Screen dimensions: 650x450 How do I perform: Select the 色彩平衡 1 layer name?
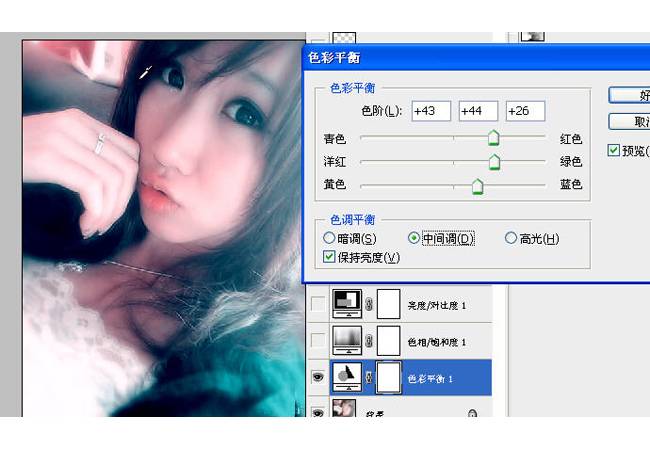pyautogui.click(x=430, y=379)
